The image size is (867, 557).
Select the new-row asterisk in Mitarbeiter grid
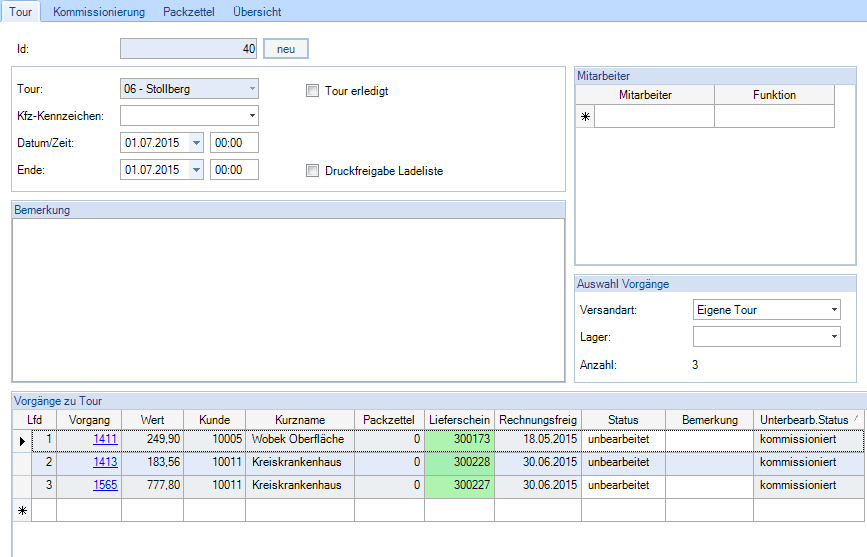click(585, 117)
